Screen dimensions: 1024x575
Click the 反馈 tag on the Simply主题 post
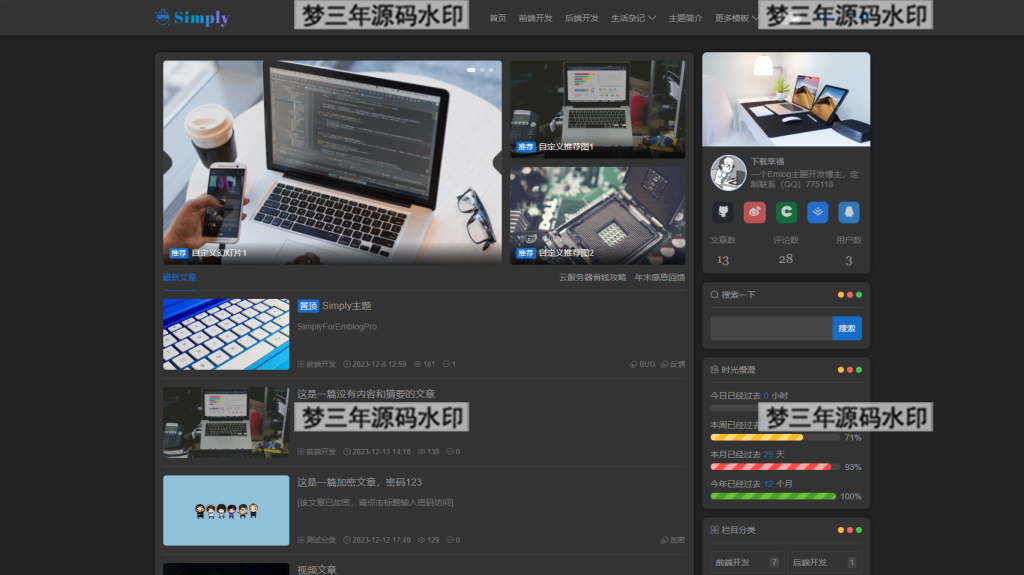click(673, 364)
